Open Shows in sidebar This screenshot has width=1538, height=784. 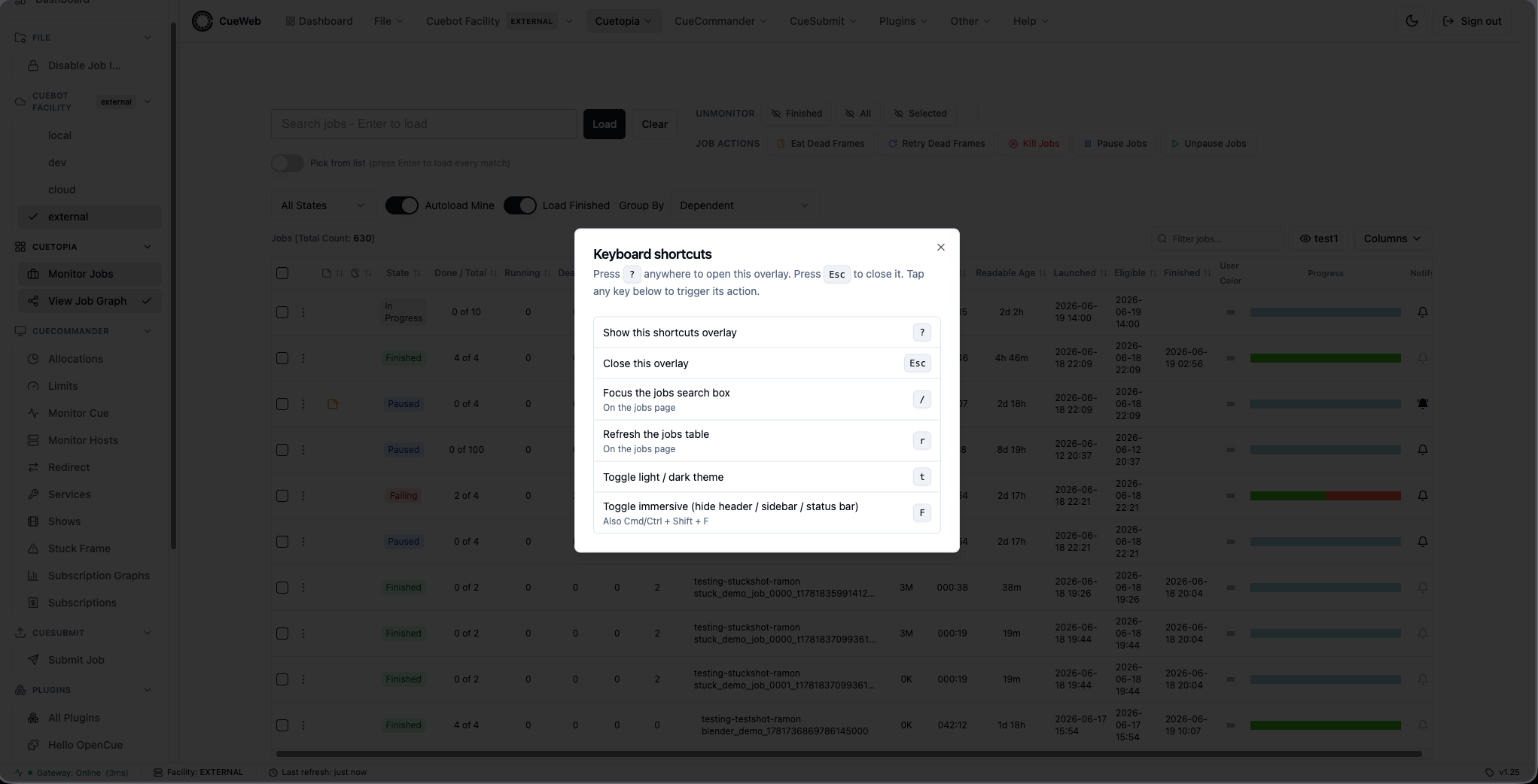point(90,521)
